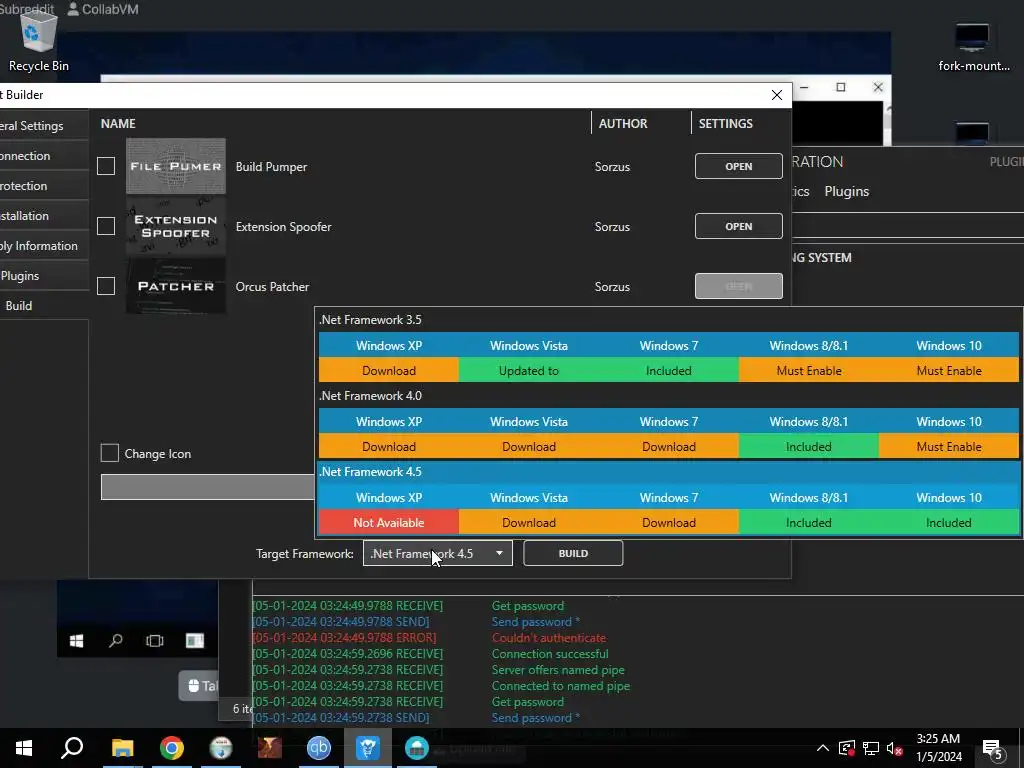This screenshot has width=1024, height=768.
Task: Click CollabVM label at top left
Action: tap(103, 9)
